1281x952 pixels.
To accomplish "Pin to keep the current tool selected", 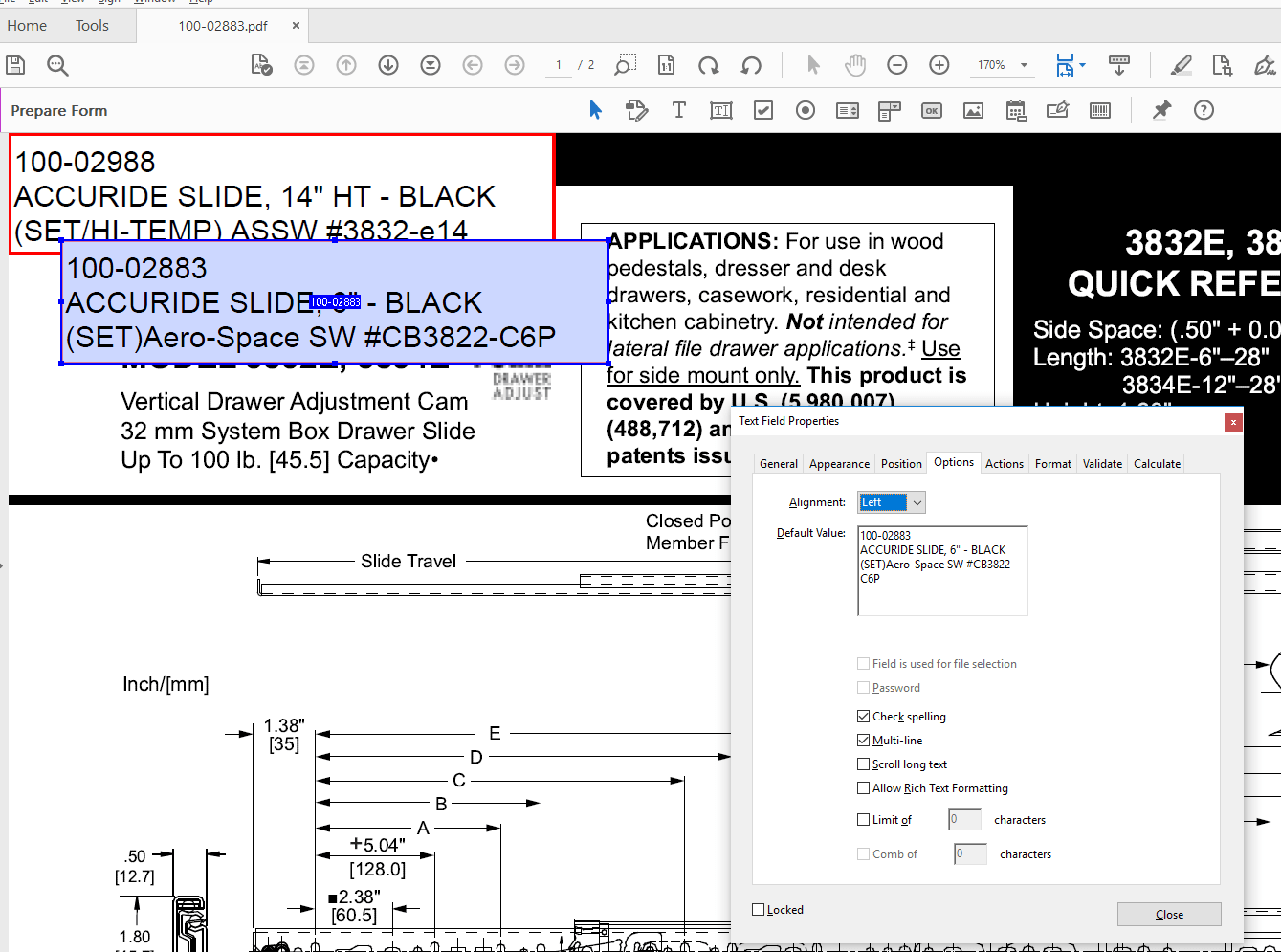I will [x=1160, y=110].
